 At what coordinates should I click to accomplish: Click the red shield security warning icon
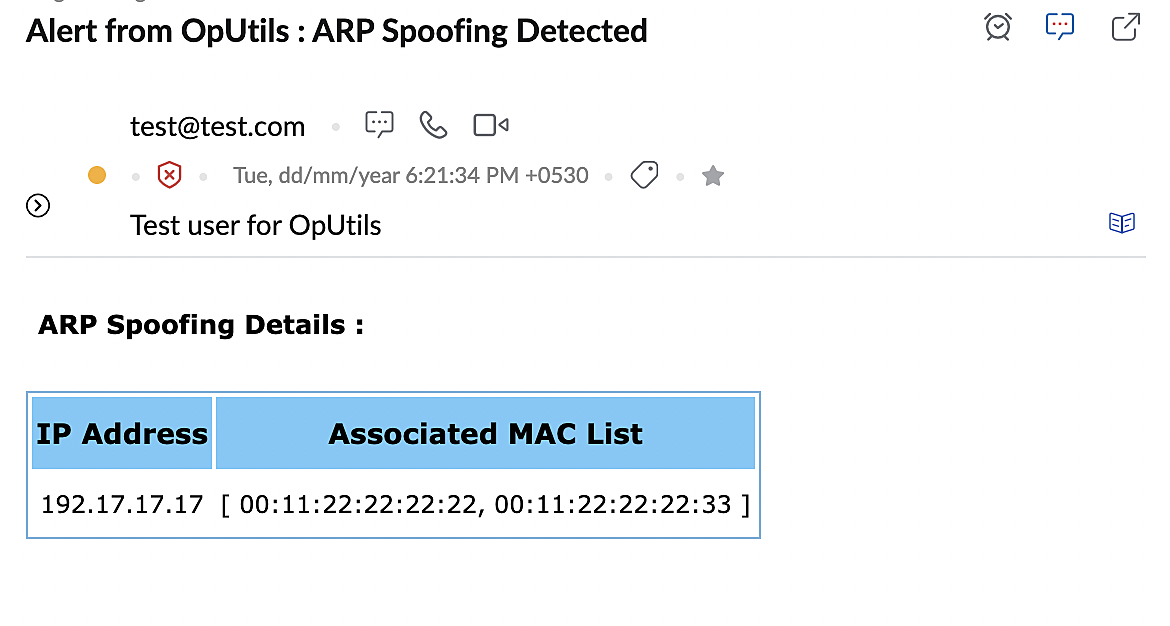point(170,176)
